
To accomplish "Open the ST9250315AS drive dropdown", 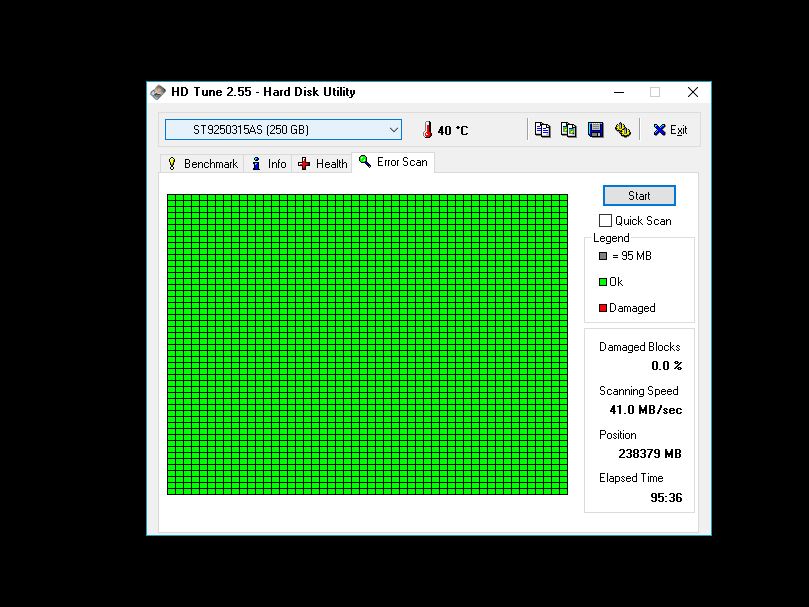I will point(283,130).
